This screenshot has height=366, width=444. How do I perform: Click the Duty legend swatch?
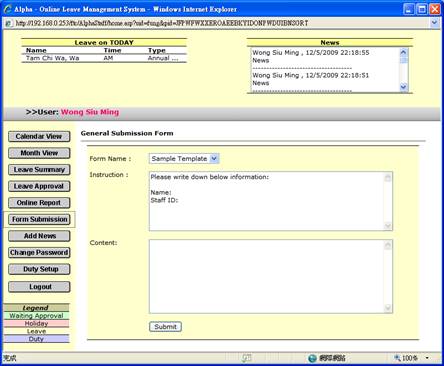(36, 339)
